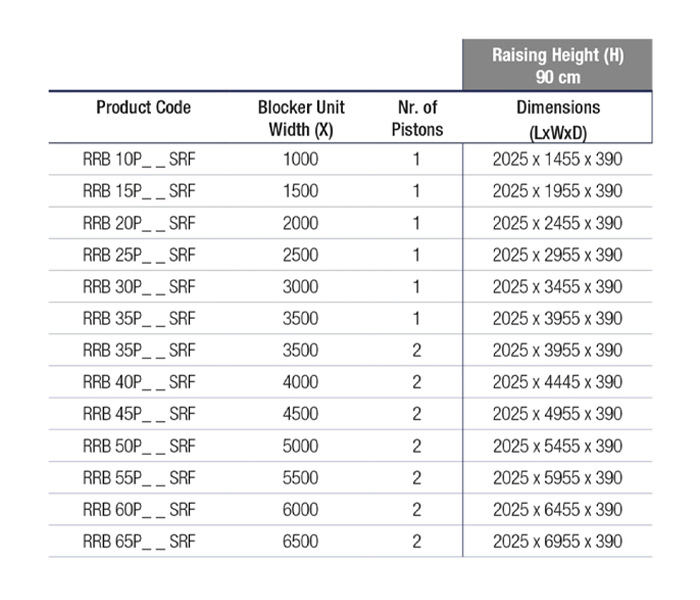Click dimensions 2025 x 5955 x 390
The height and width of the screenshot is (600, 700).
(x=557, y=478)
